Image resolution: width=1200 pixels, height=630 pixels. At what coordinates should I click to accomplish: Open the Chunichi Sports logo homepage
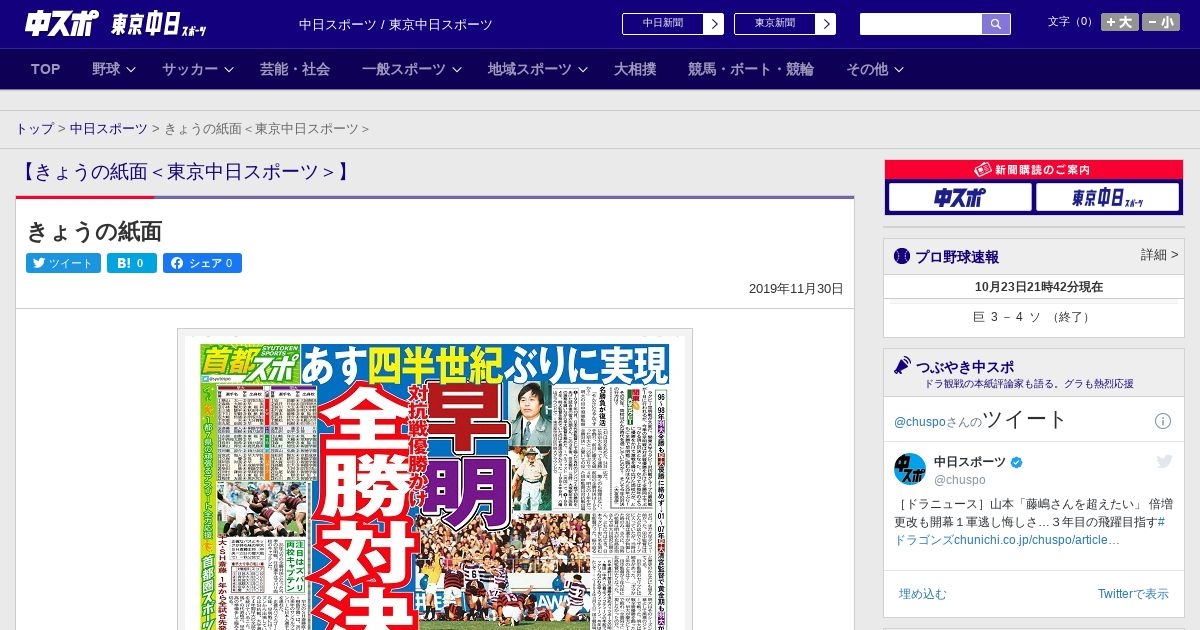click(62, 23)
